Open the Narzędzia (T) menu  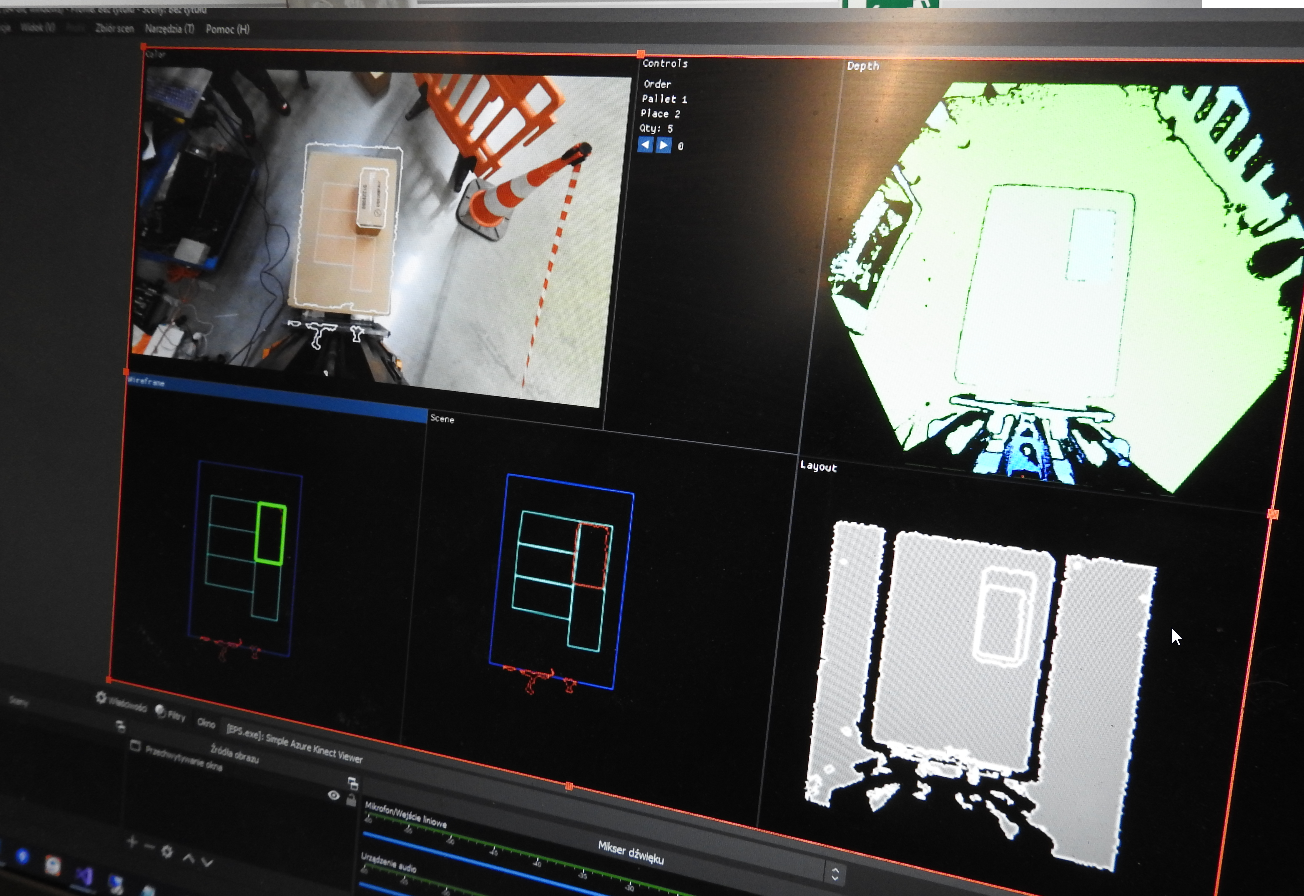click(174, 29)
